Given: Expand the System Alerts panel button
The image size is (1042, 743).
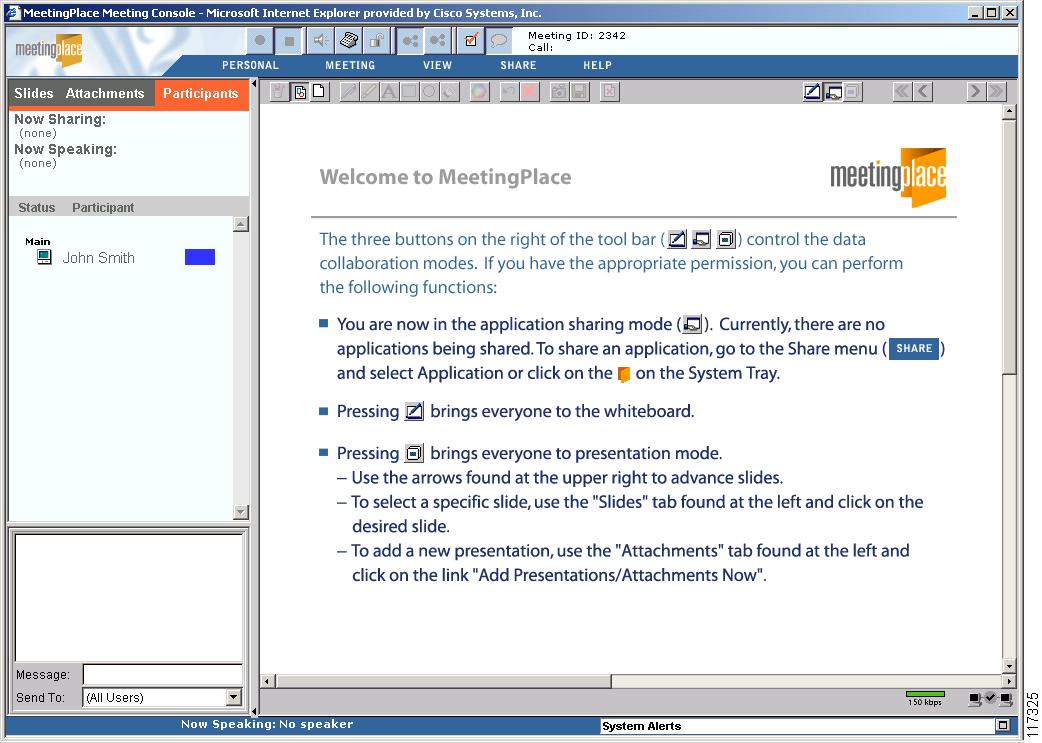Looking at the screenshot, I should 1003,725.
